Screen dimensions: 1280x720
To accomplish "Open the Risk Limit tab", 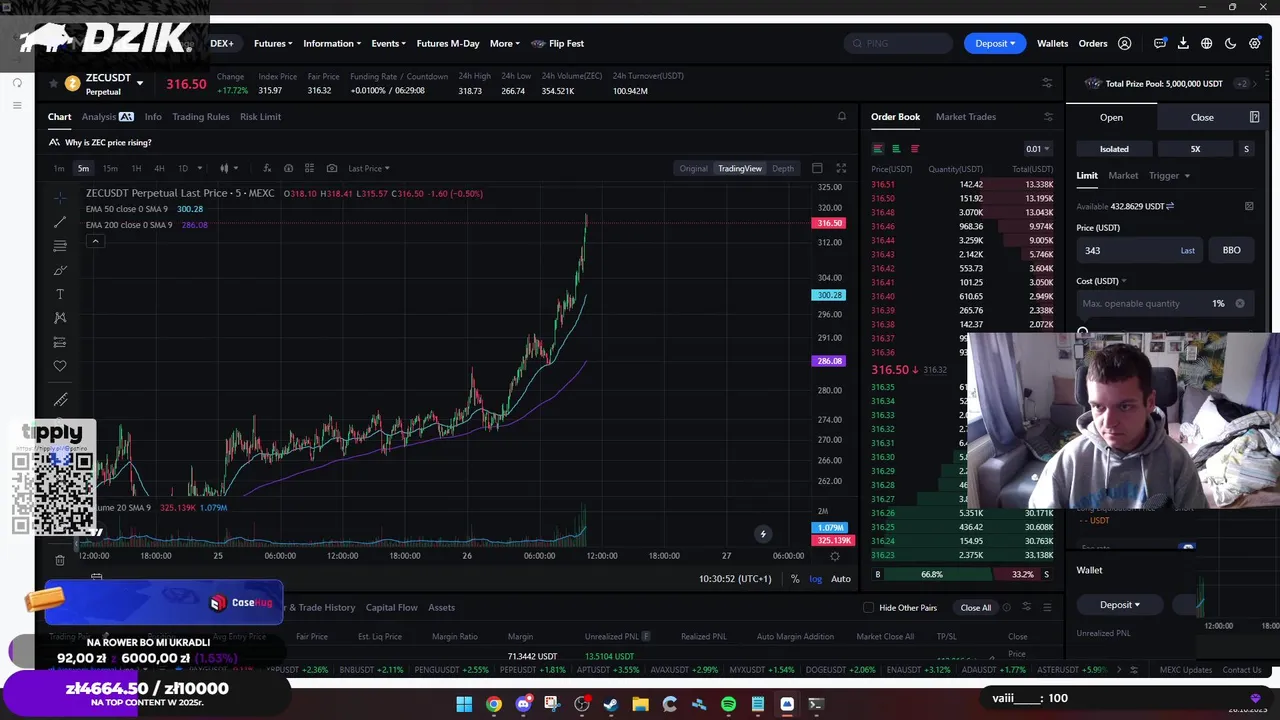I will coord(260,117).
